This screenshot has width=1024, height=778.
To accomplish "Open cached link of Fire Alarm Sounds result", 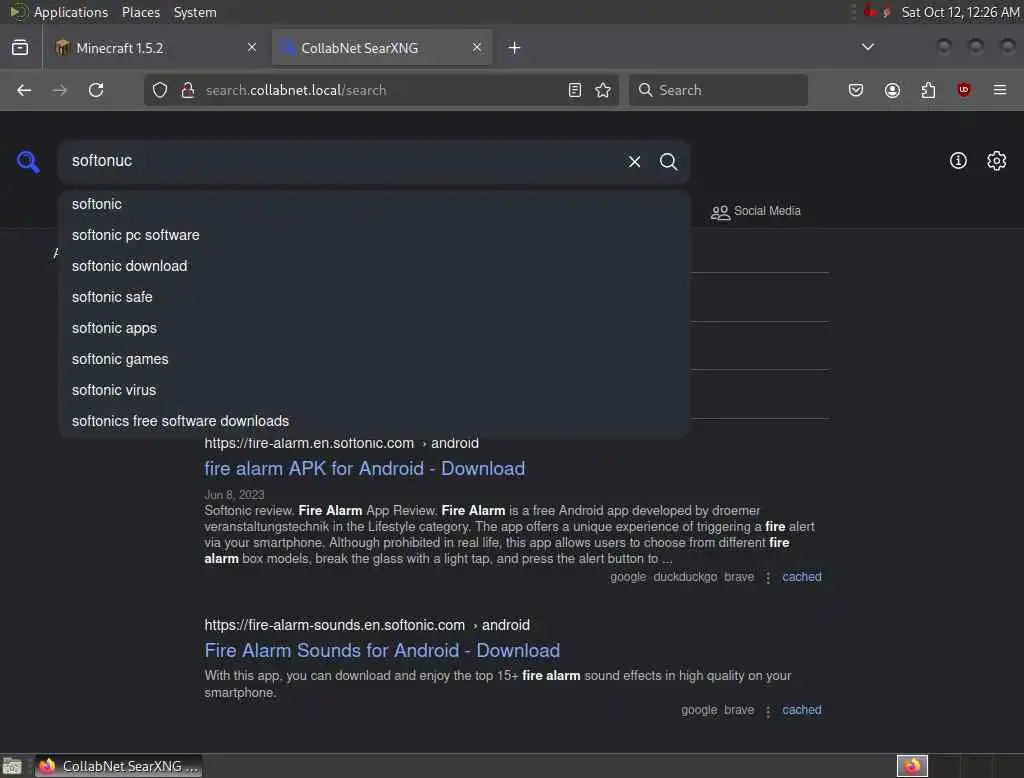I will (x=802, y=710).
